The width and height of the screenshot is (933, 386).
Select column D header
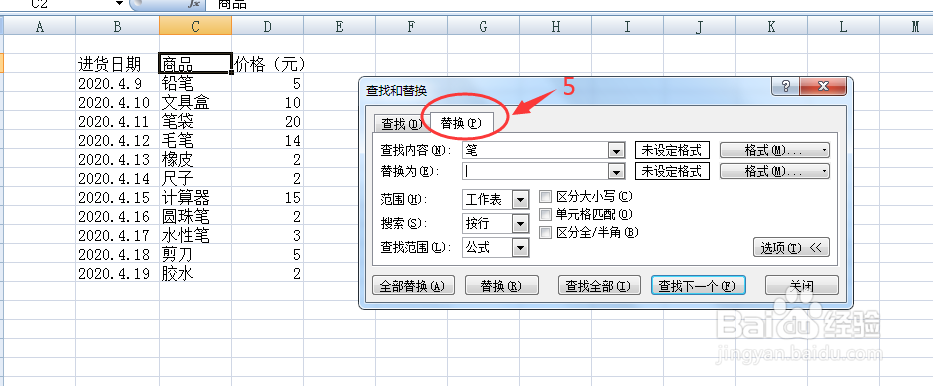[x=267, y=26]
